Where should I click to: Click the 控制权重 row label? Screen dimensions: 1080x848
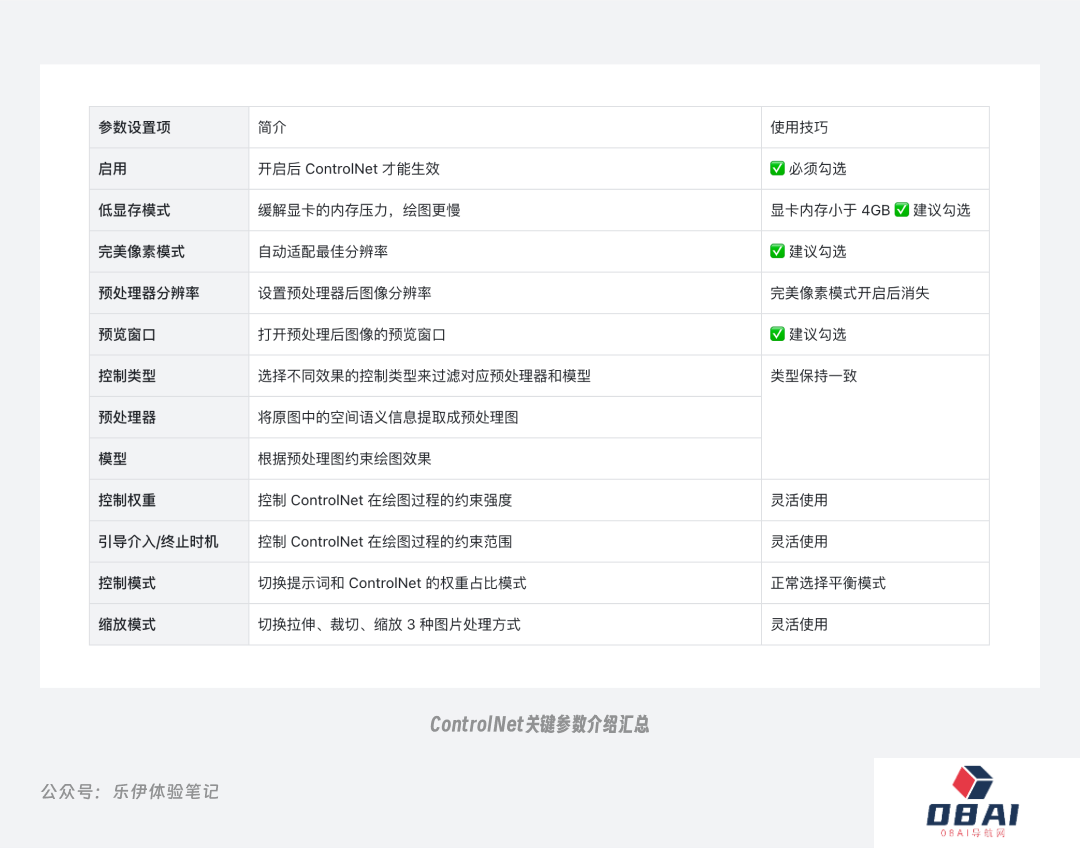coord(127,500)
